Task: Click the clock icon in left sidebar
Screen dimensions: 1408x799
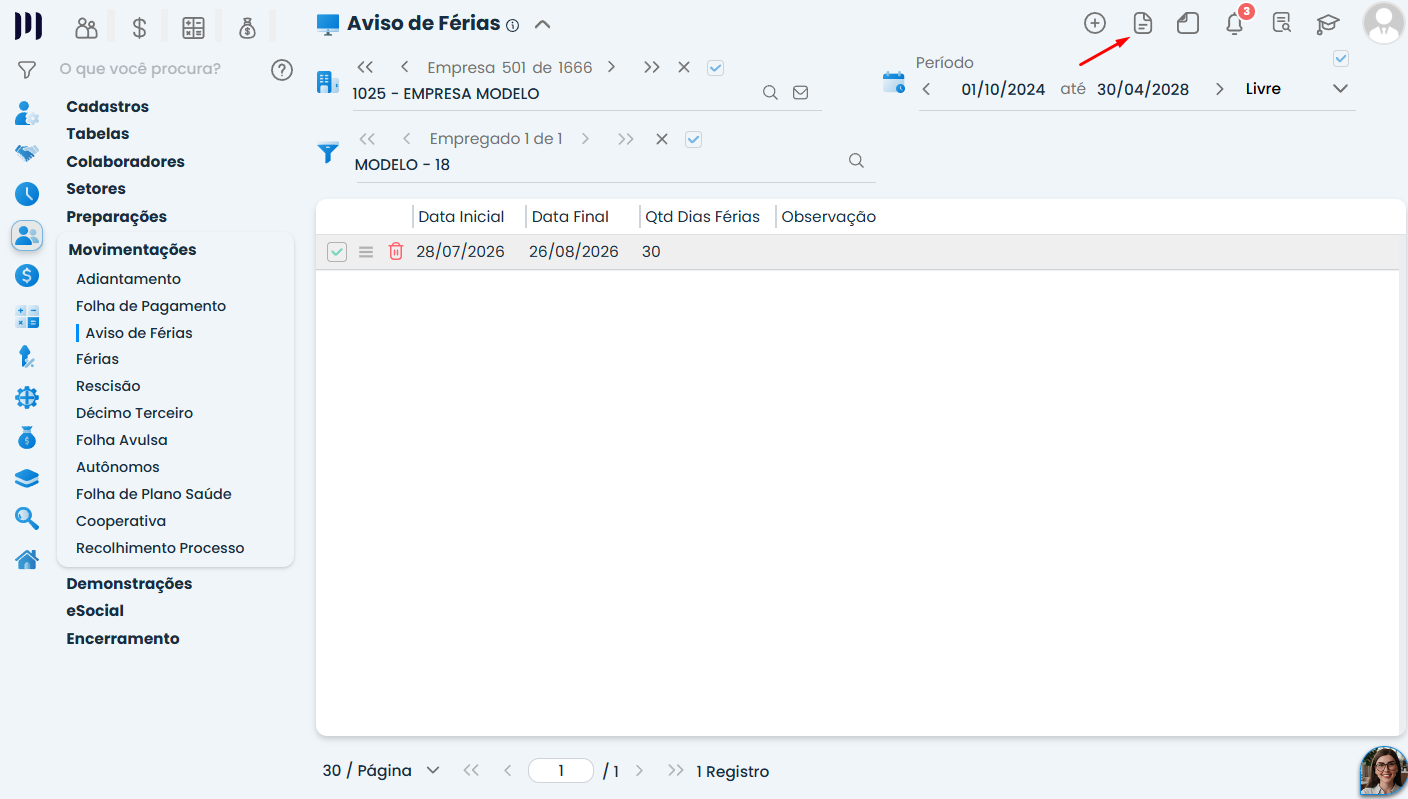Action: click(27, 194)
